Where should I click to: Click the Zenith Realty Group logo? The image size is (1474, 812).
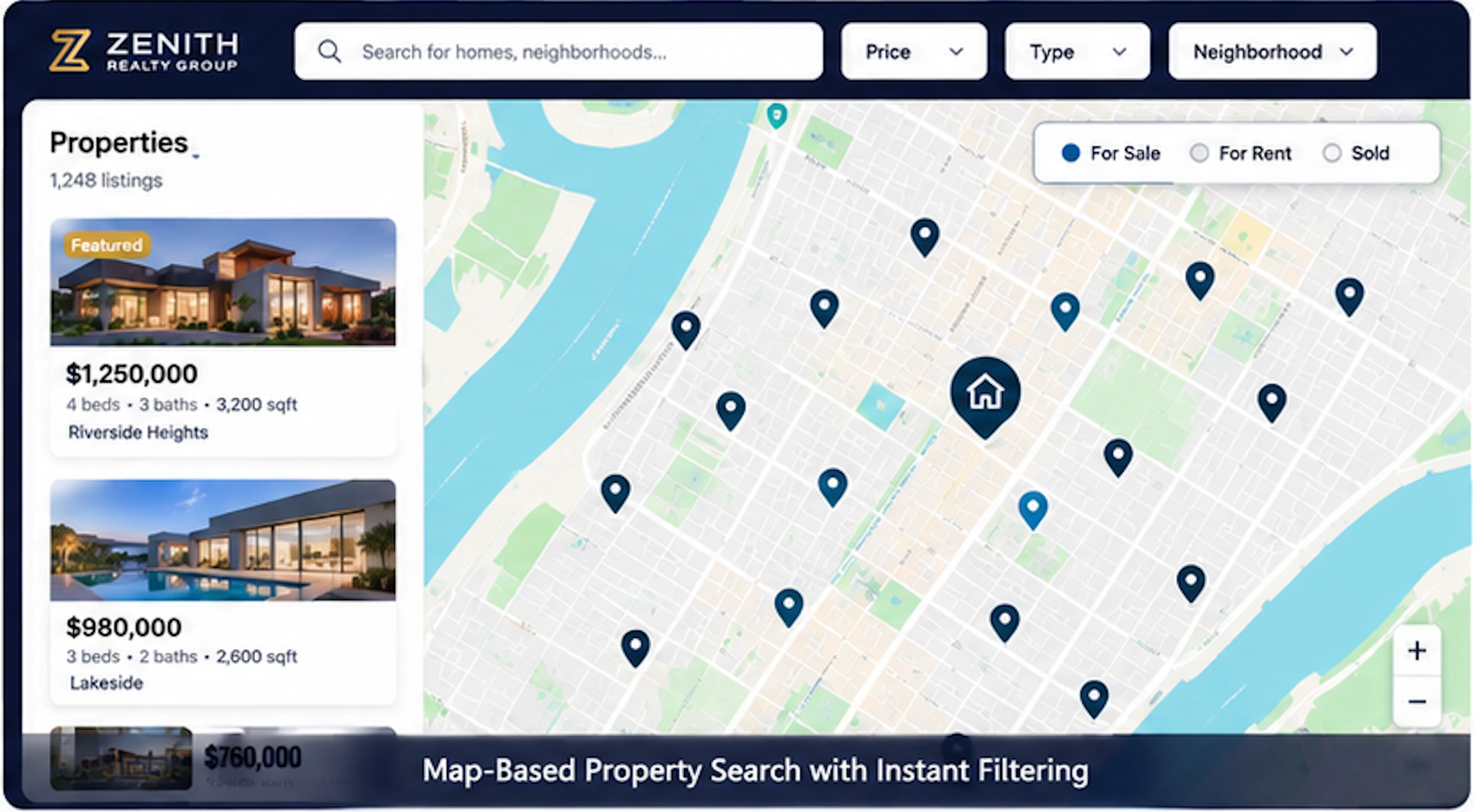coord(143,51)
